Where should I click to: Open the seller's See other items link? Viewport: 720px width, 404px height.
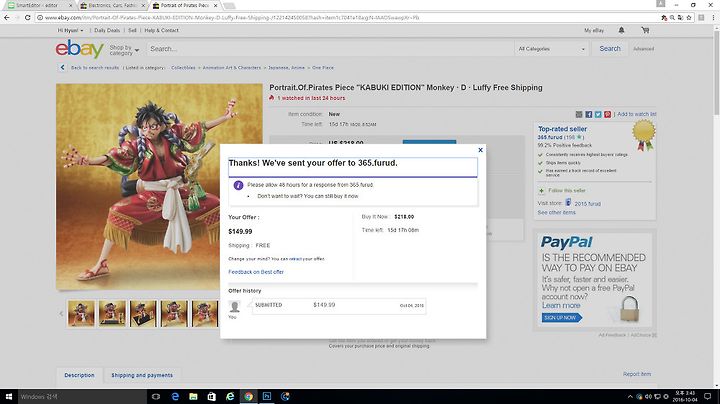click(556, 213)
